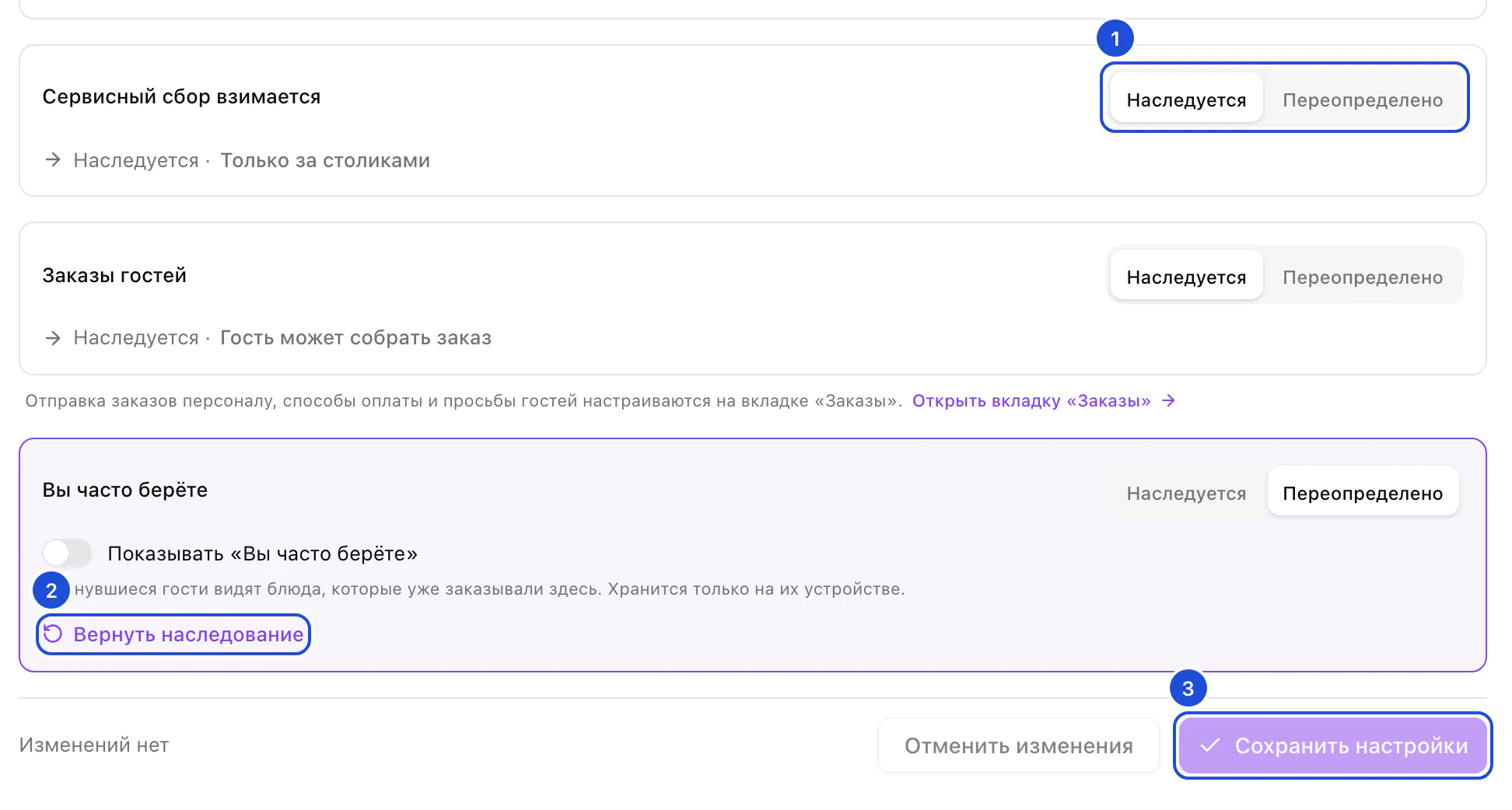Click the arrow icon before «Гость может собрать заказ»
Image resolution: width=1512 pixels, height=810 pixels.
[53, 337]
